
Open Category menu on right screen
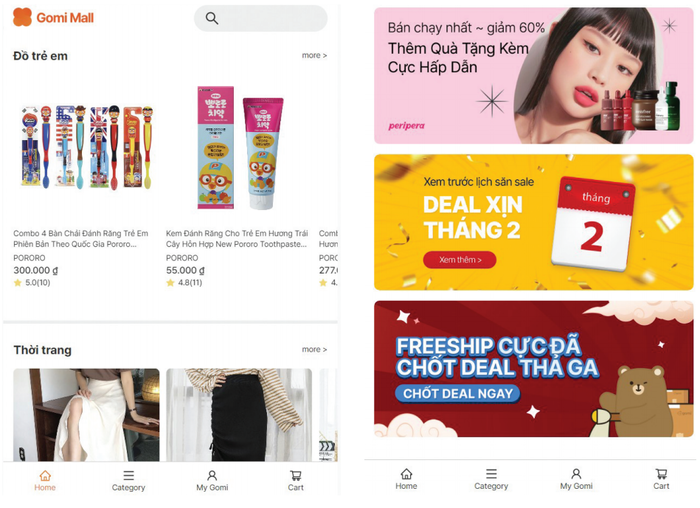point(491,479)
